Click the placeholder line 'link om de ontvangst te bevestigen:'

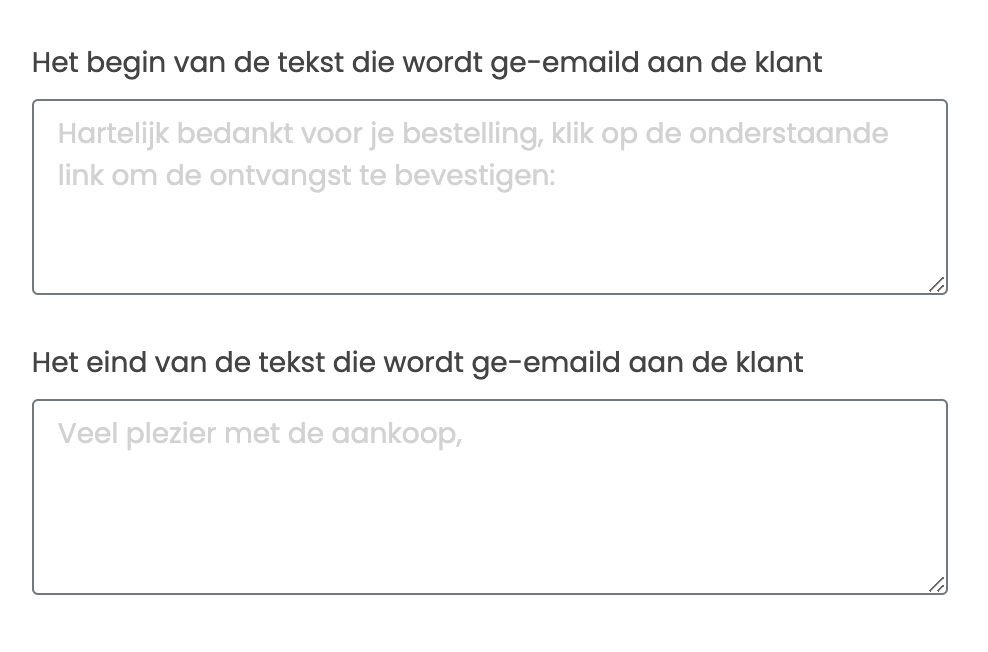tap(306, 176)
